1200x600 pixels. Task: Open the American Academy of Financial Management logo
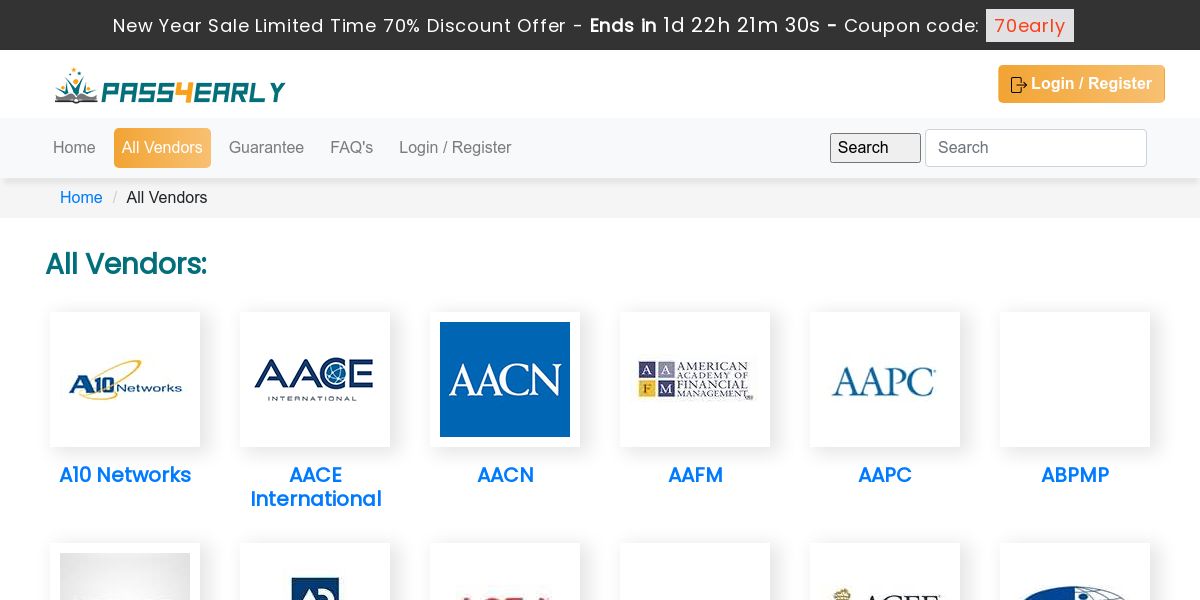click(695, 379)
